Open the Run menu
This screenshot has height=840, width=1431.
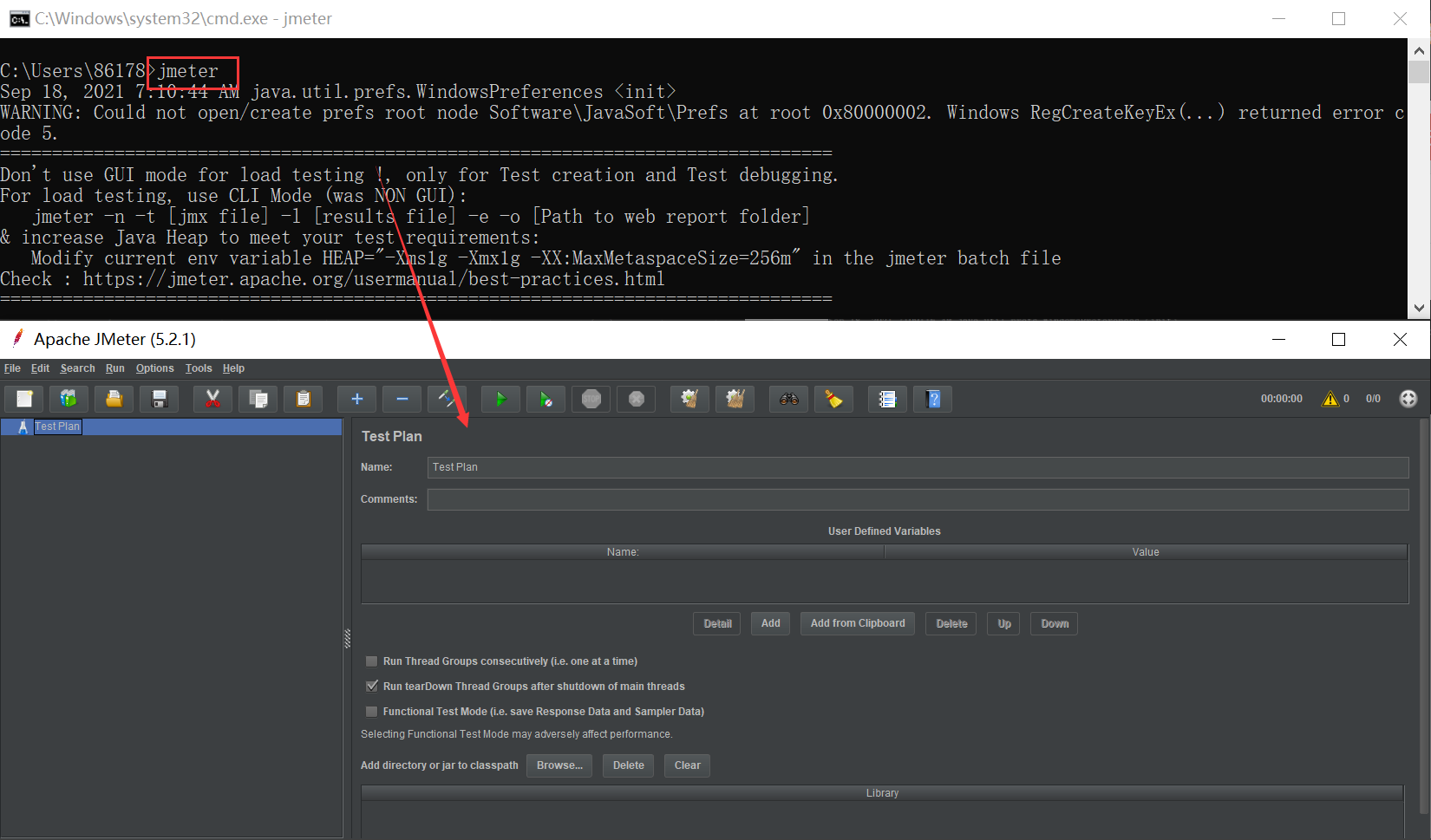tap(115, 368)
